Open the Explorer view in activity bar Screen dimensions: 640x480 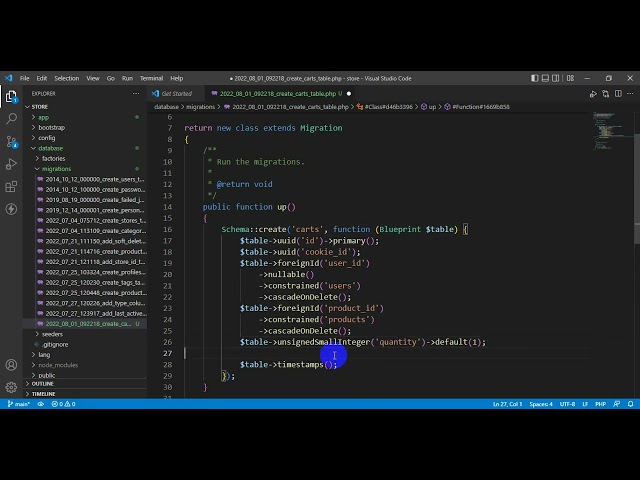(x=11, y=97)
